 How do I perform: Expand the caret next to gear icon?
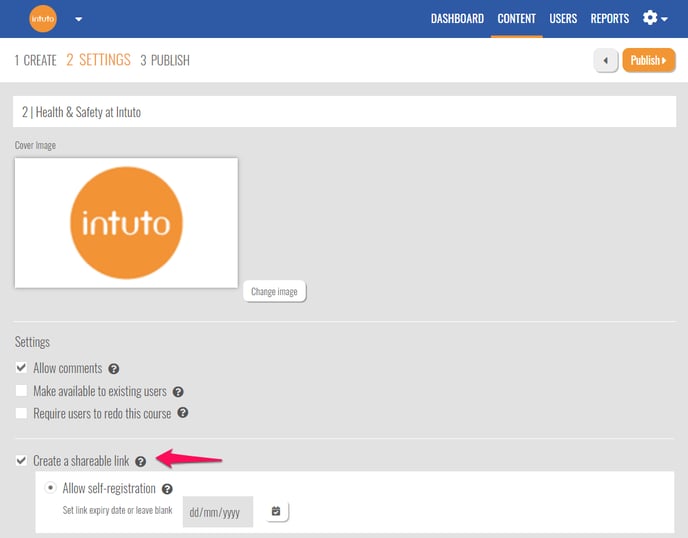(664, 19)
